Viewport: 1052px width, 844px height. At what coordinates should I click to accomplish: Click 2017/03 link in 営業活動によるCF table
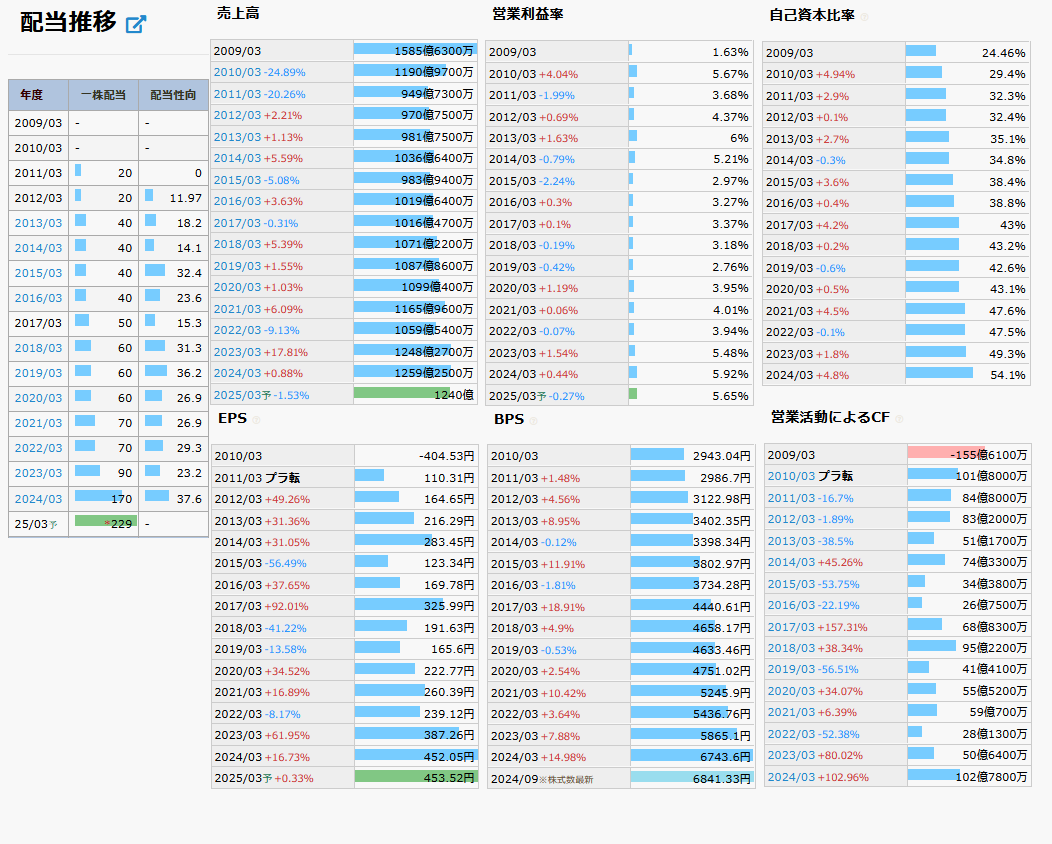[791, 627]
